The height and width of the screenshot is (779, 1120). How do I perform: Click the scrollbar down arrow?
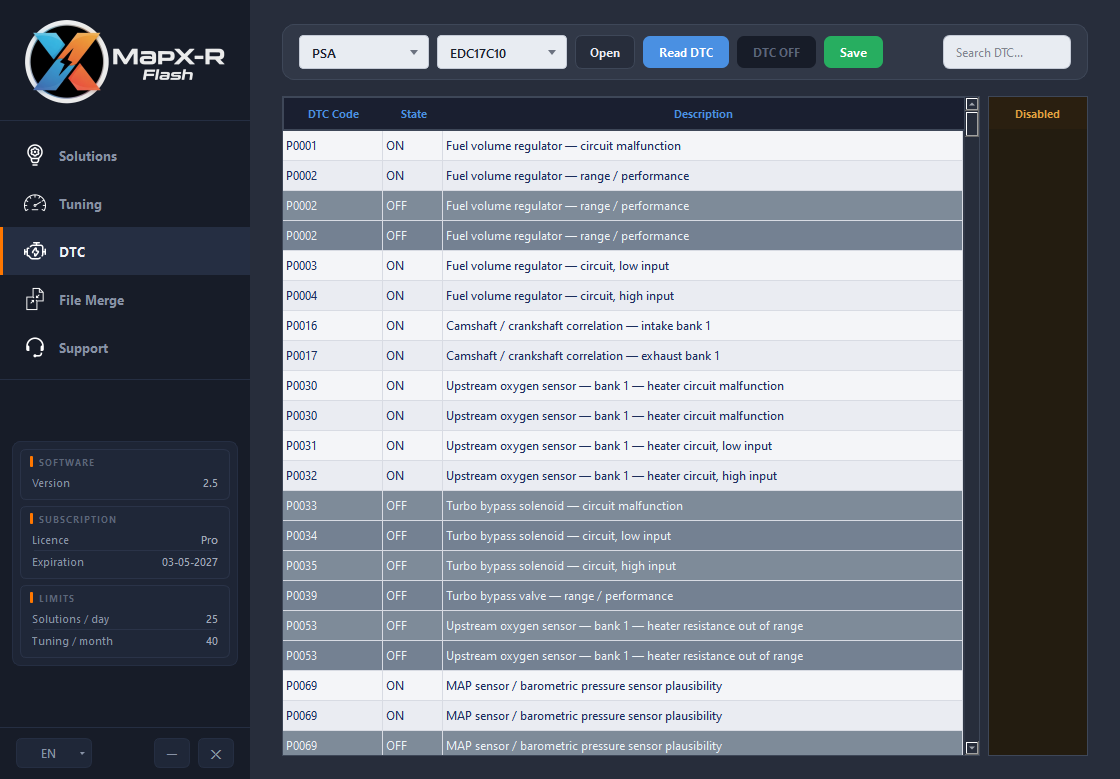click(971, 748)
